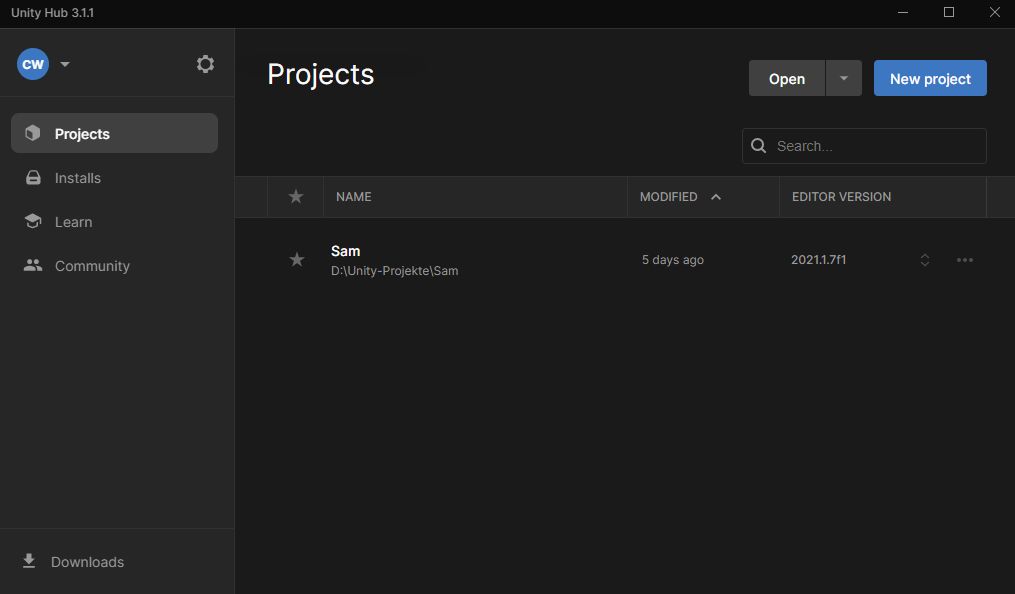
Task: Open the editor version selector for Sam
Action: [925, 259]
